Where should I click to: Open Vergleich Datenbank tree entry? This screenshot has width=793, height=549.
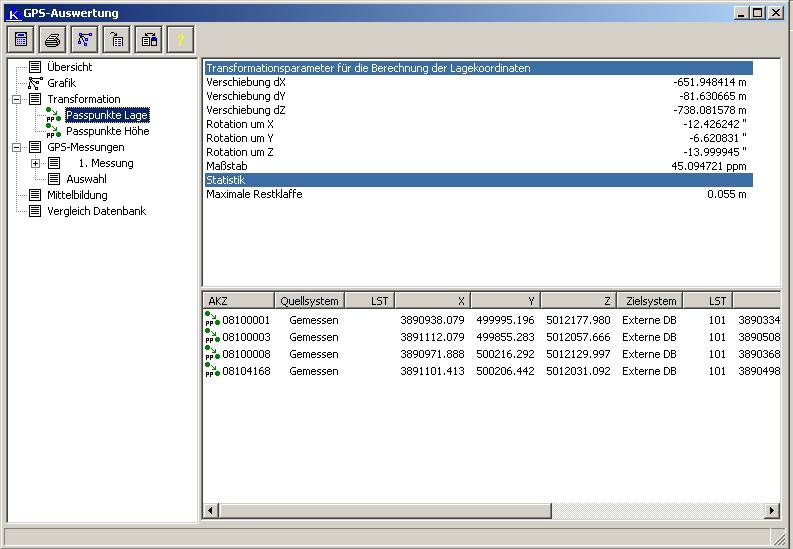click(96, 211)
